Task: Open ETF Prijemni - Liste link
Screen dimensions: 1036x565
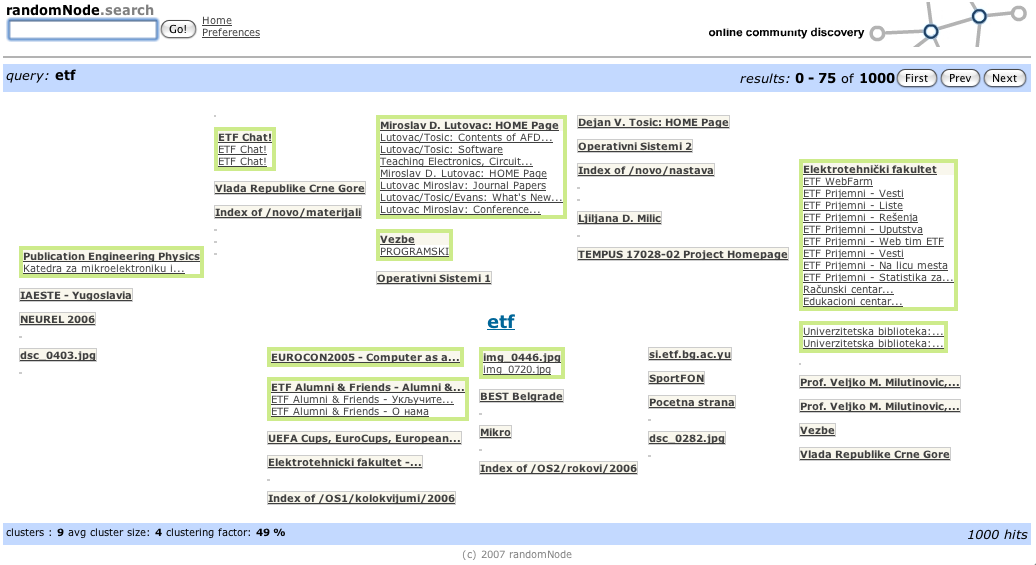Action: tap(853, 206)
